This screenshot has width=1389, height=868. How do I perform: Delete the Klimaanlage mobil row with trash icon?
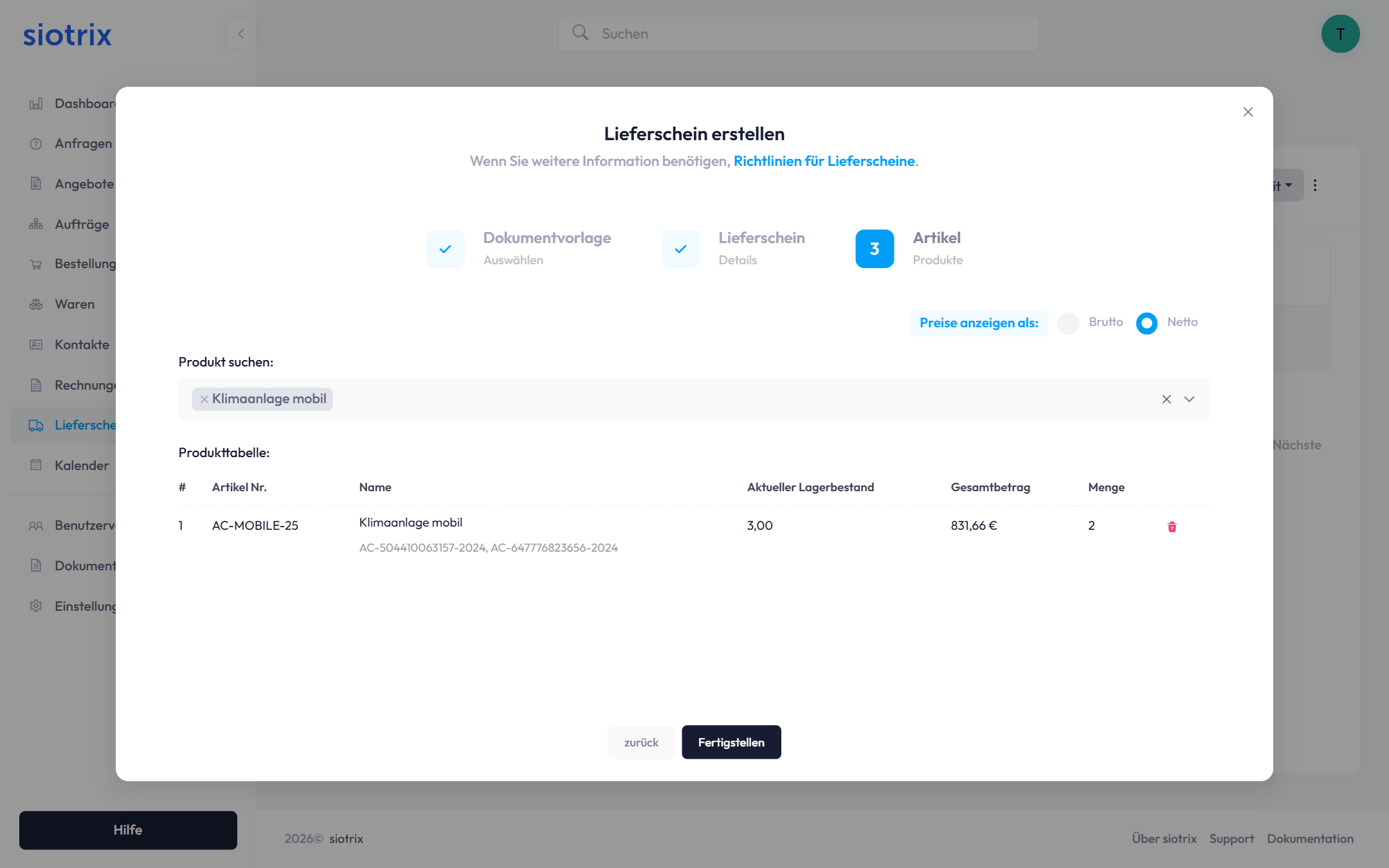(x=1172, y=527)
